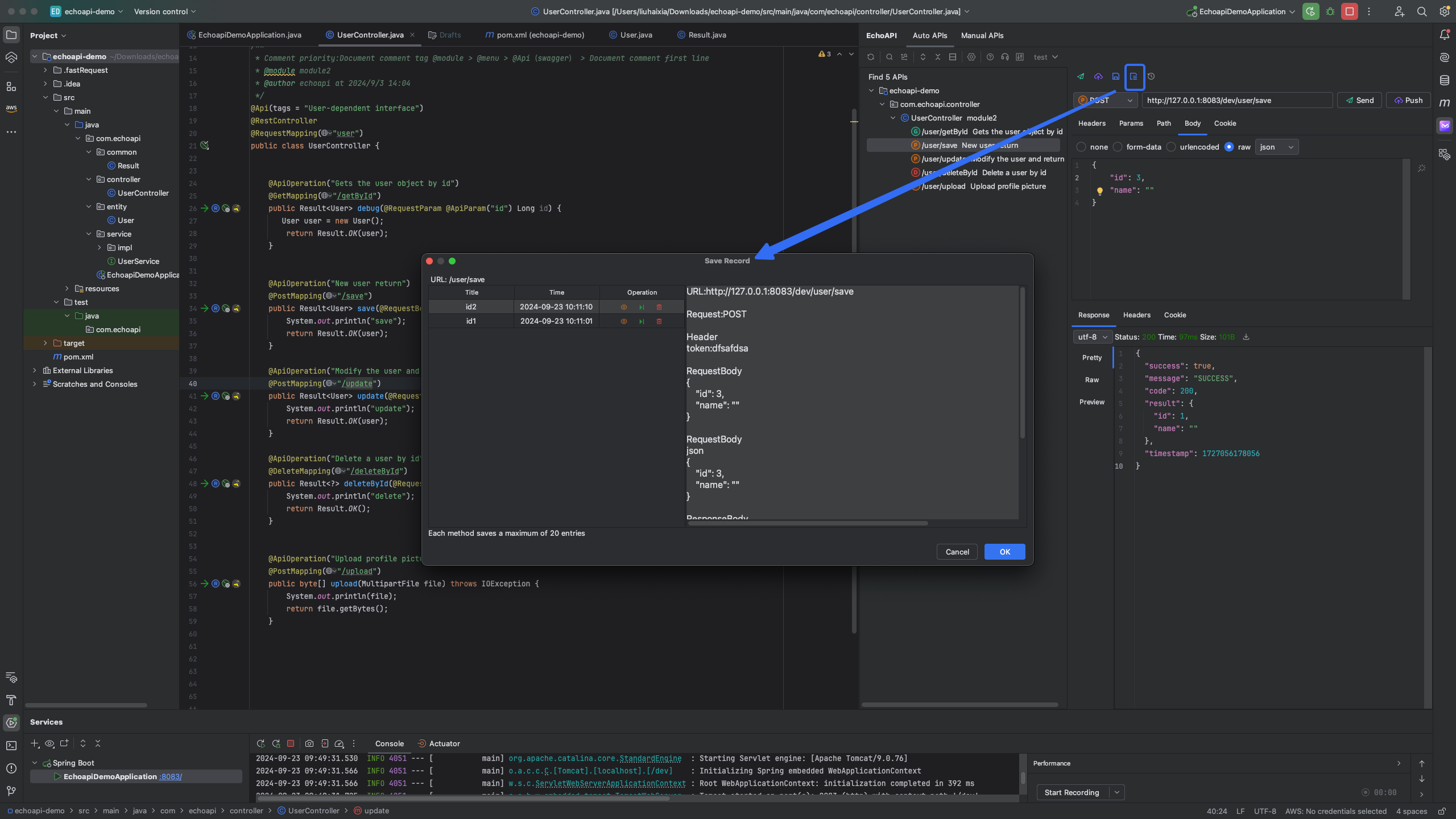Screen dimensions: 1456x819
Task: Open the Database tool window icon
Action: pos(1445,80)
